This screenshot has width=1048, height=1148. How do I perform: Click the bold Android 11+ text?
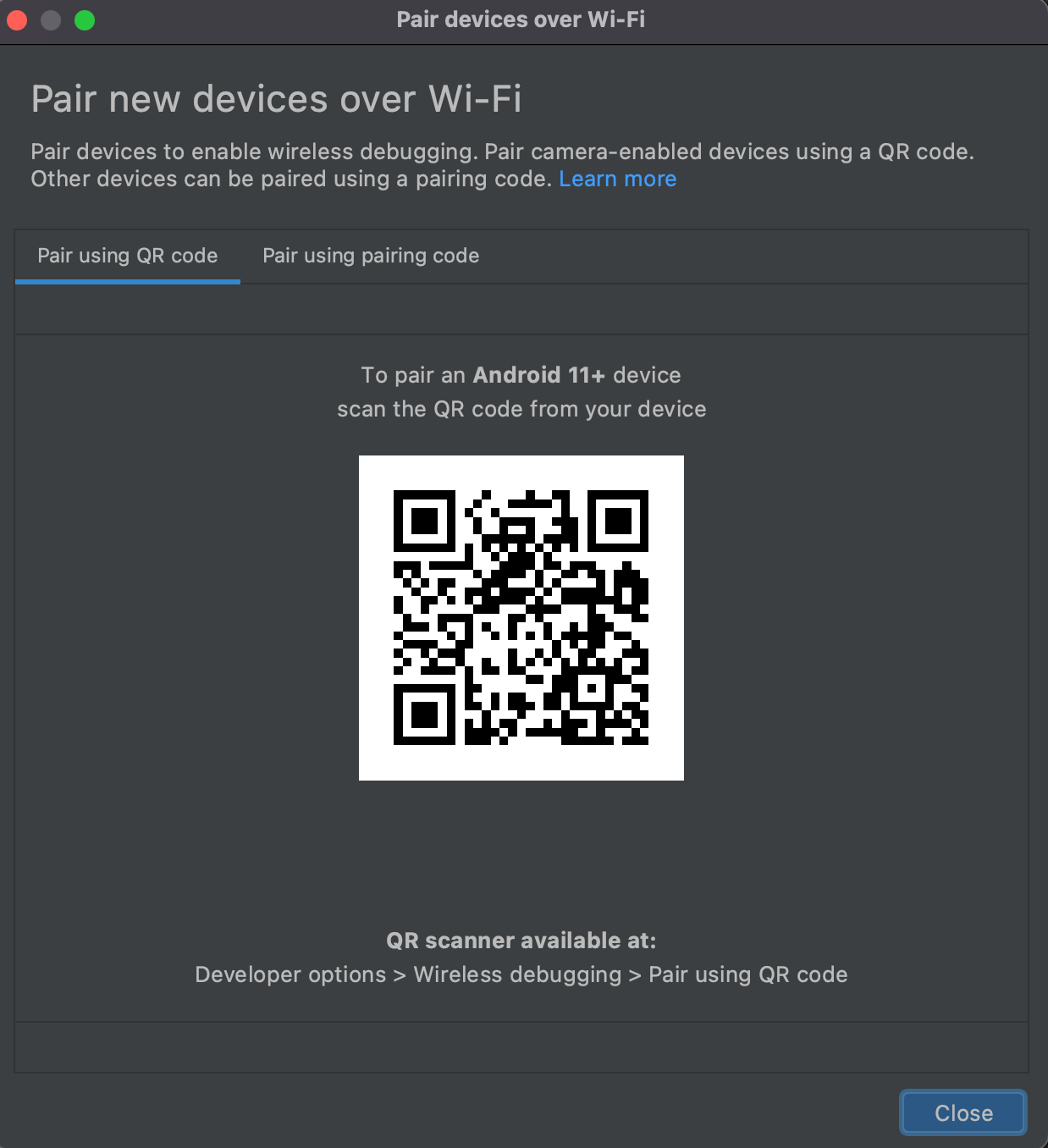tap(539, 375)
